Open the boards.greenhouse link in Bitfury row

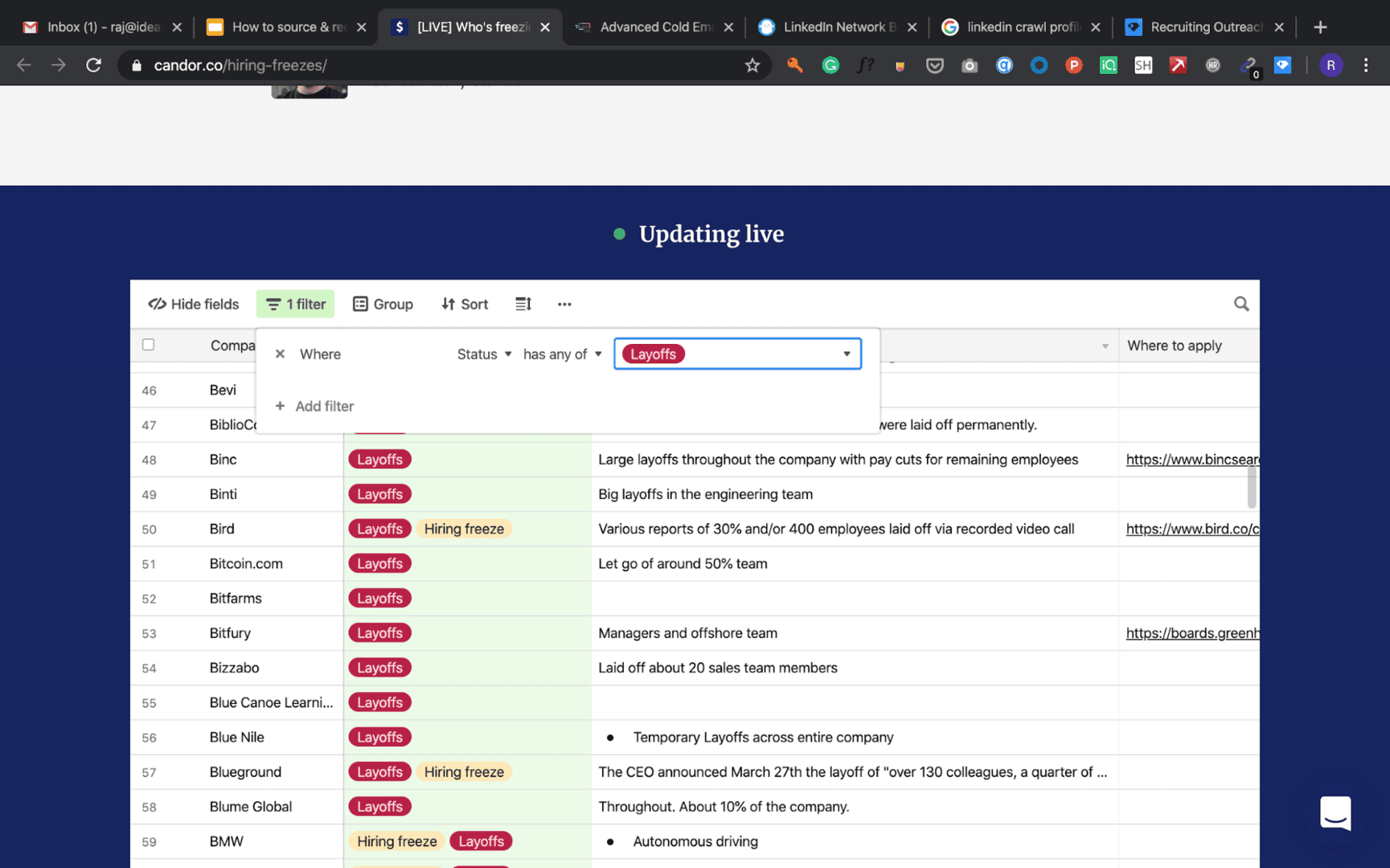pos(1192,633)
